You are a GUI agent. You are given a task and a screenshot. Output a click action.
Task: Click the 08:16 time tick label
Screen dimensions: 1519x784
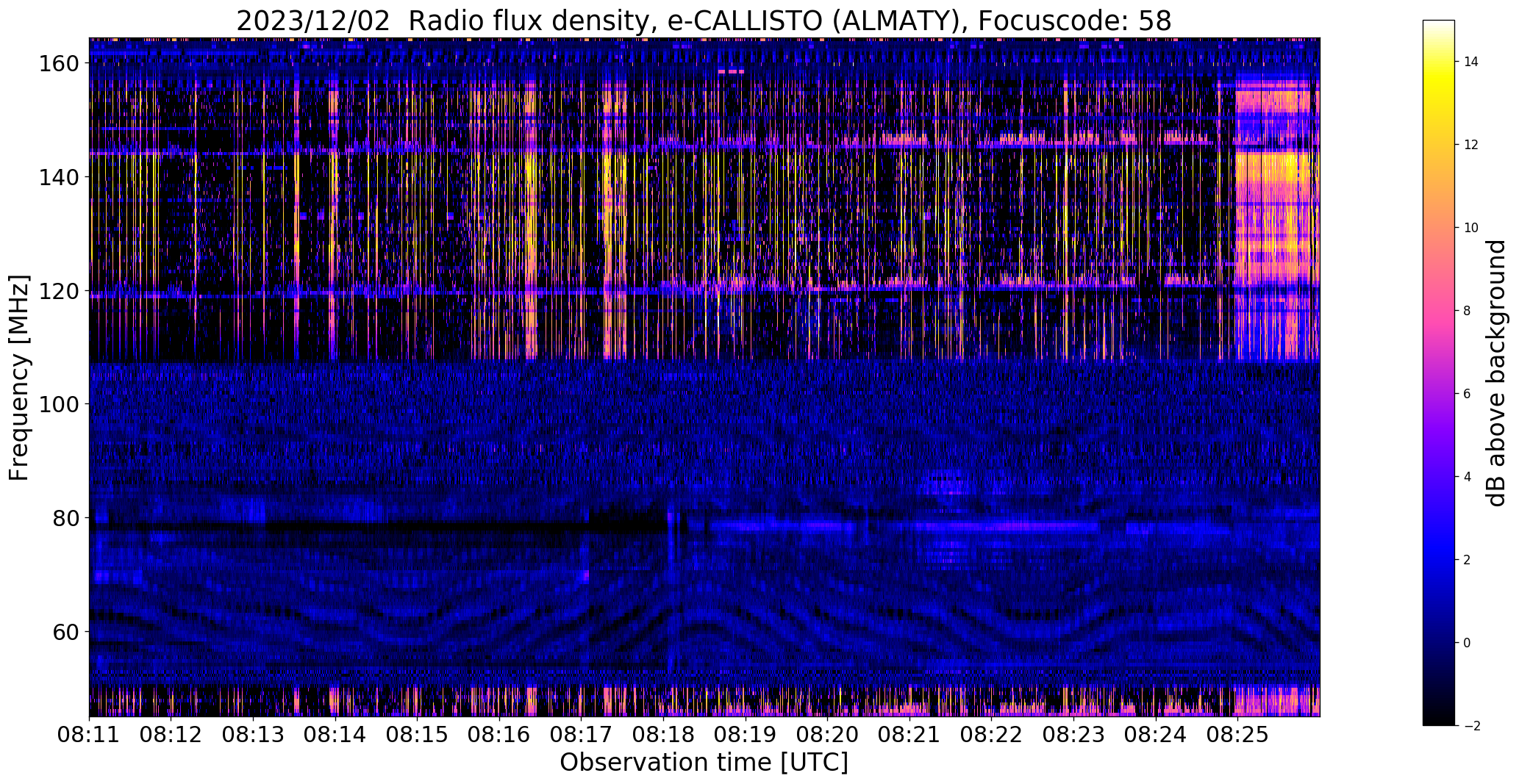click(x=499, y=734)
